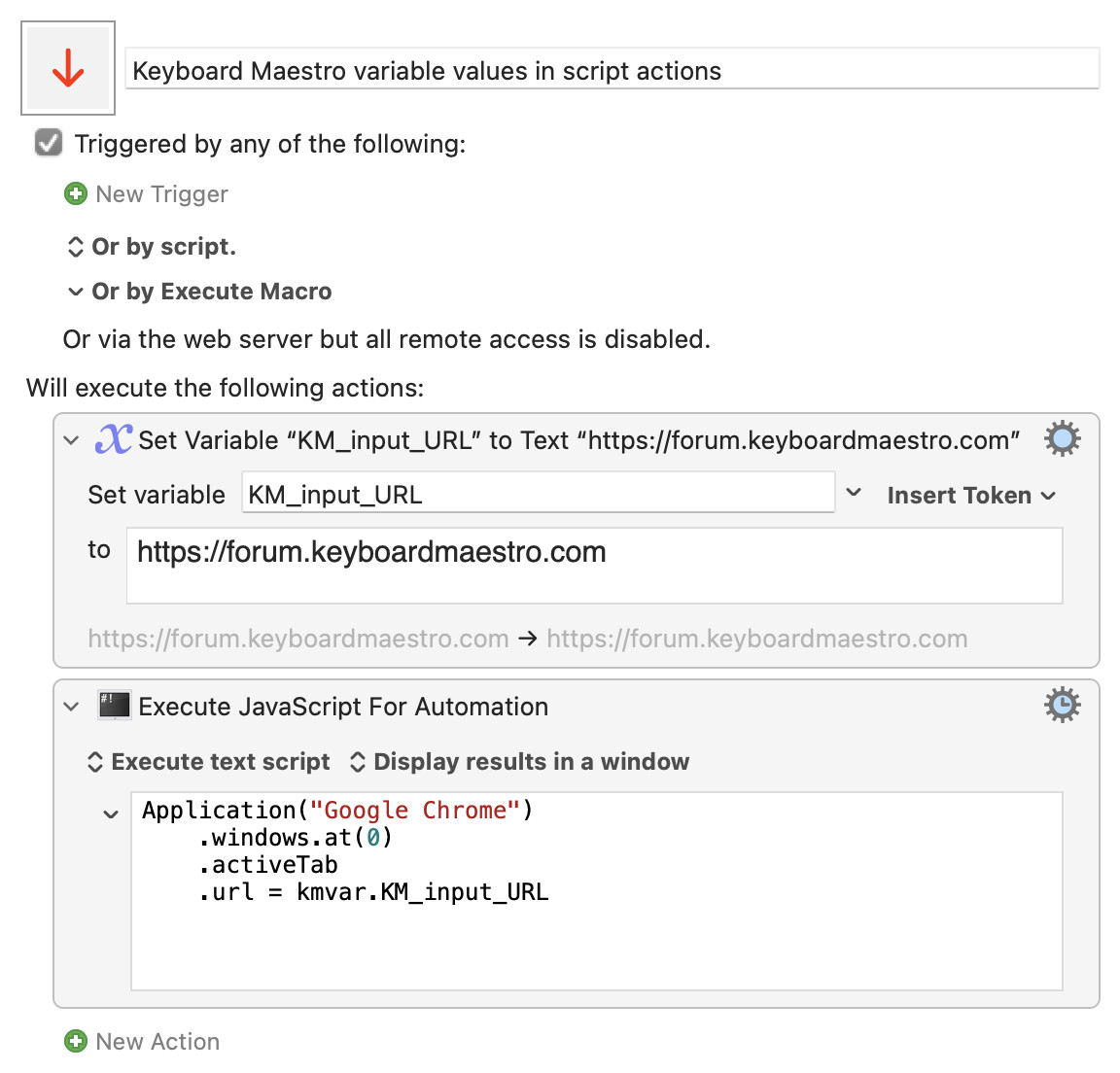Collapse the Or by Execute Macro section
The height and width of the screenshot is (1073, 1120).
(x=75, y=292)
